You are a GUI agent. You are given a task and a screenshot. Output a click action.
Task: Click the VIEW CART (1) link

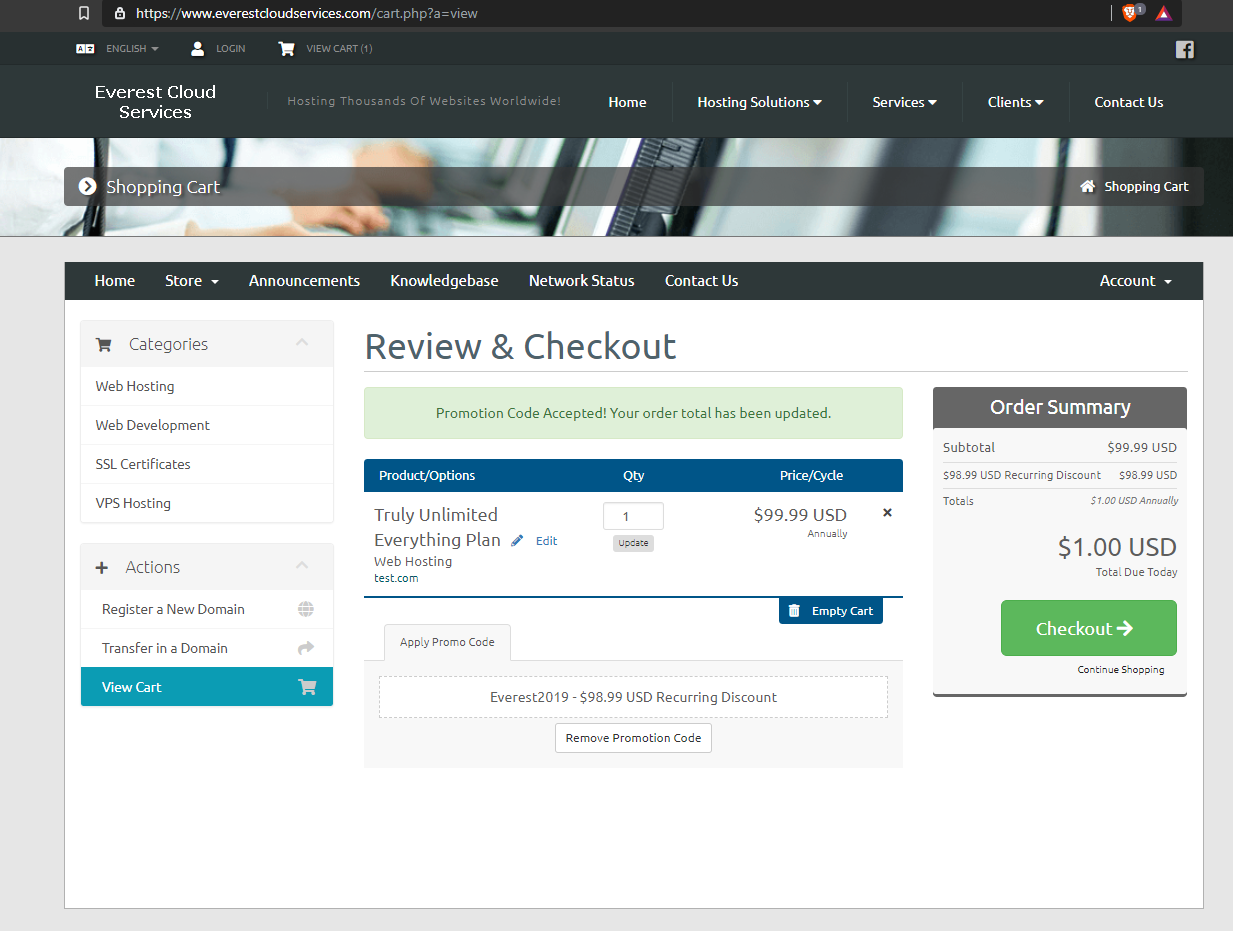[x=339, y=48]
